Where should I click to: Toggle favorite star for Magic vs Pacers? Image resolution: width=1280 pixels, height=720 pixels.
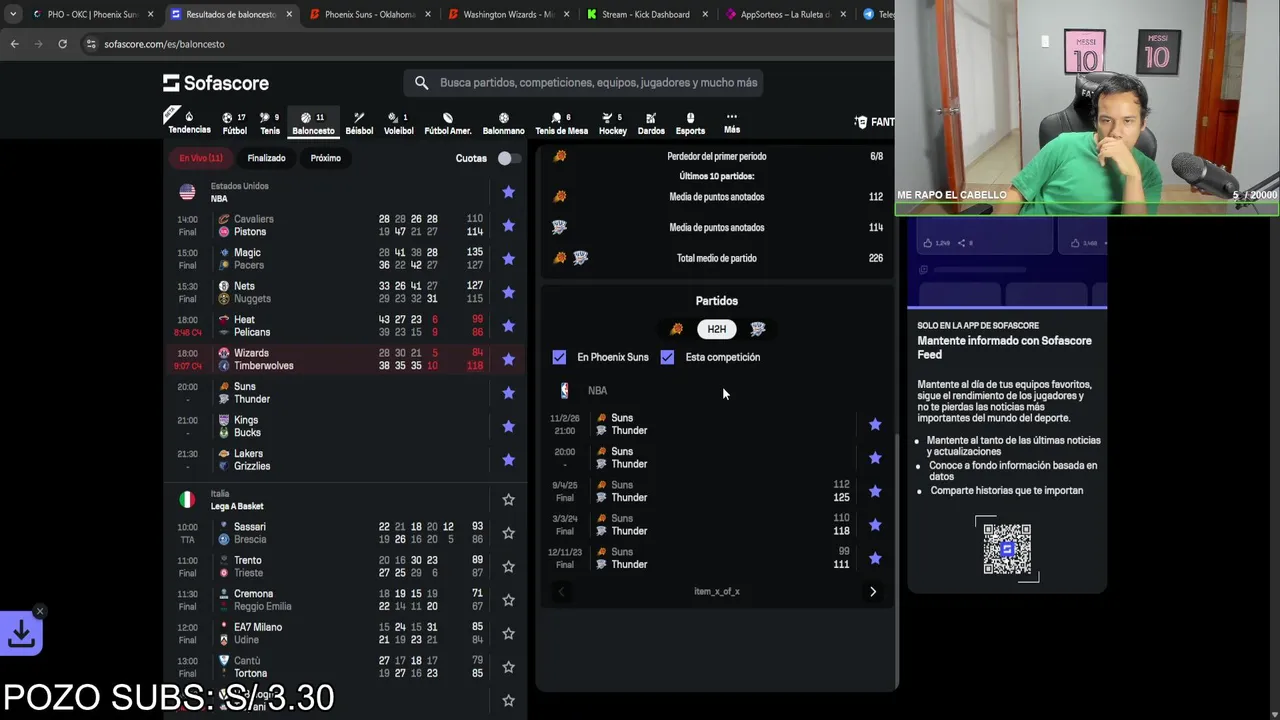[508, 259]
